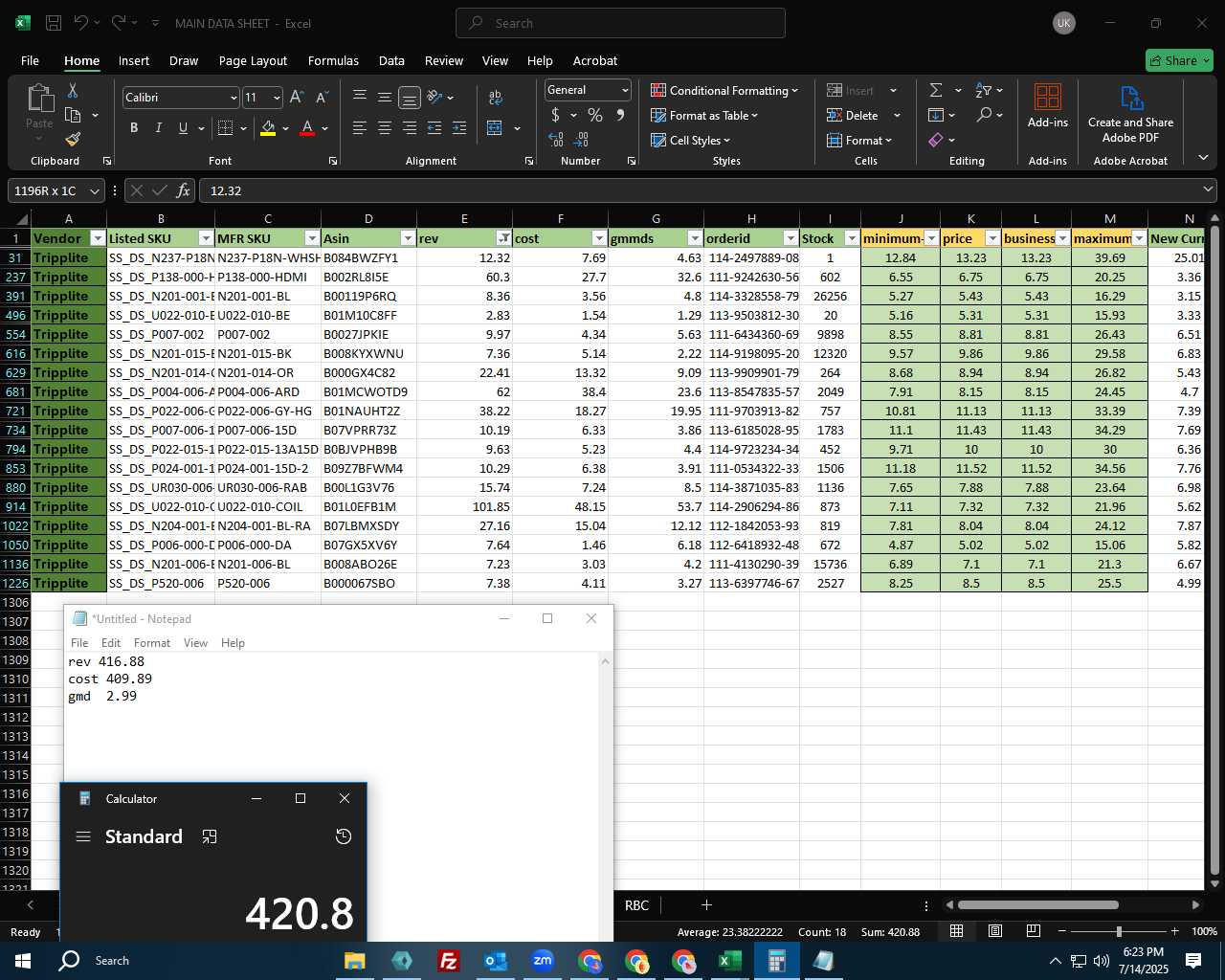Click the zoom slider handle in status bar

1118,931
